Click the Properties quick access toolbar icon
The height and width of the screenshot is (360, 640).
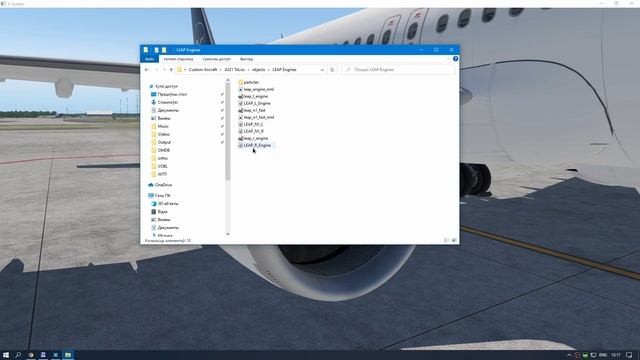point(156,50)
